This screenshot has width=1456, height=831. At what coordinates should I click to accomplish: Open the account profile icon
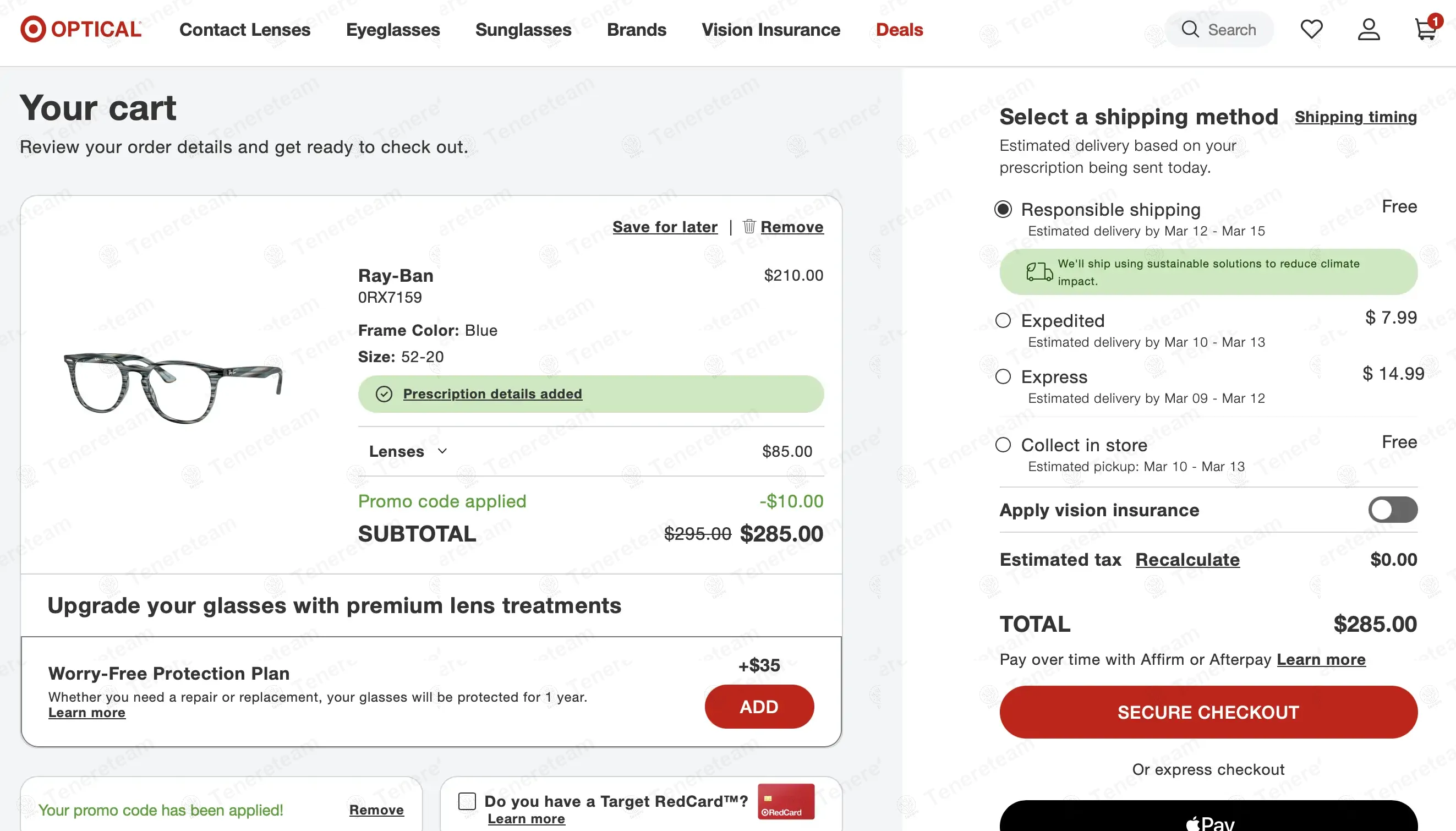[1368, 29]
